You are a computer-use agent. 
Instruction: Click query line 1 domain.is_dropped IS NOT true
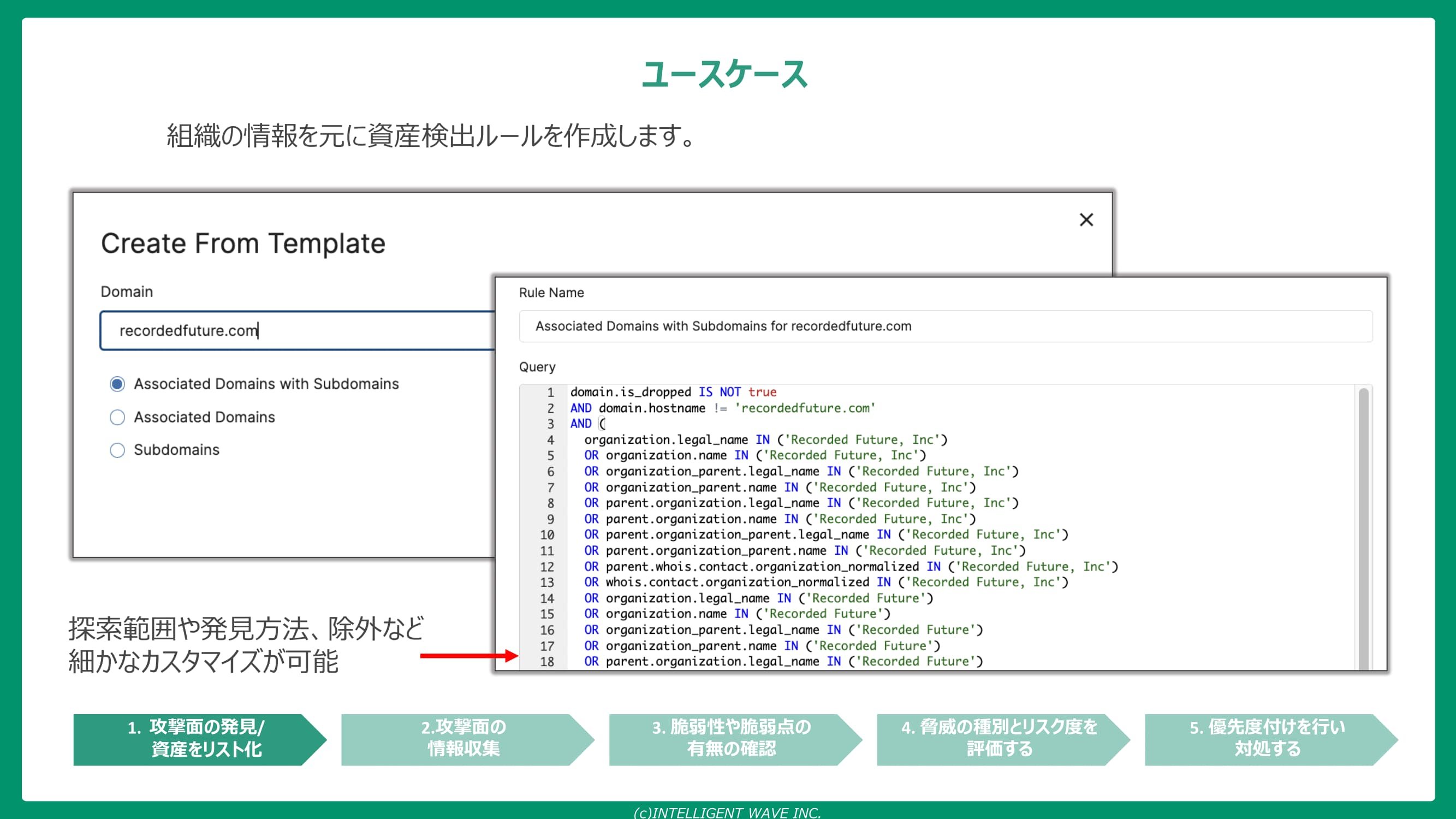pyautogui.click(x=673, y=392)
